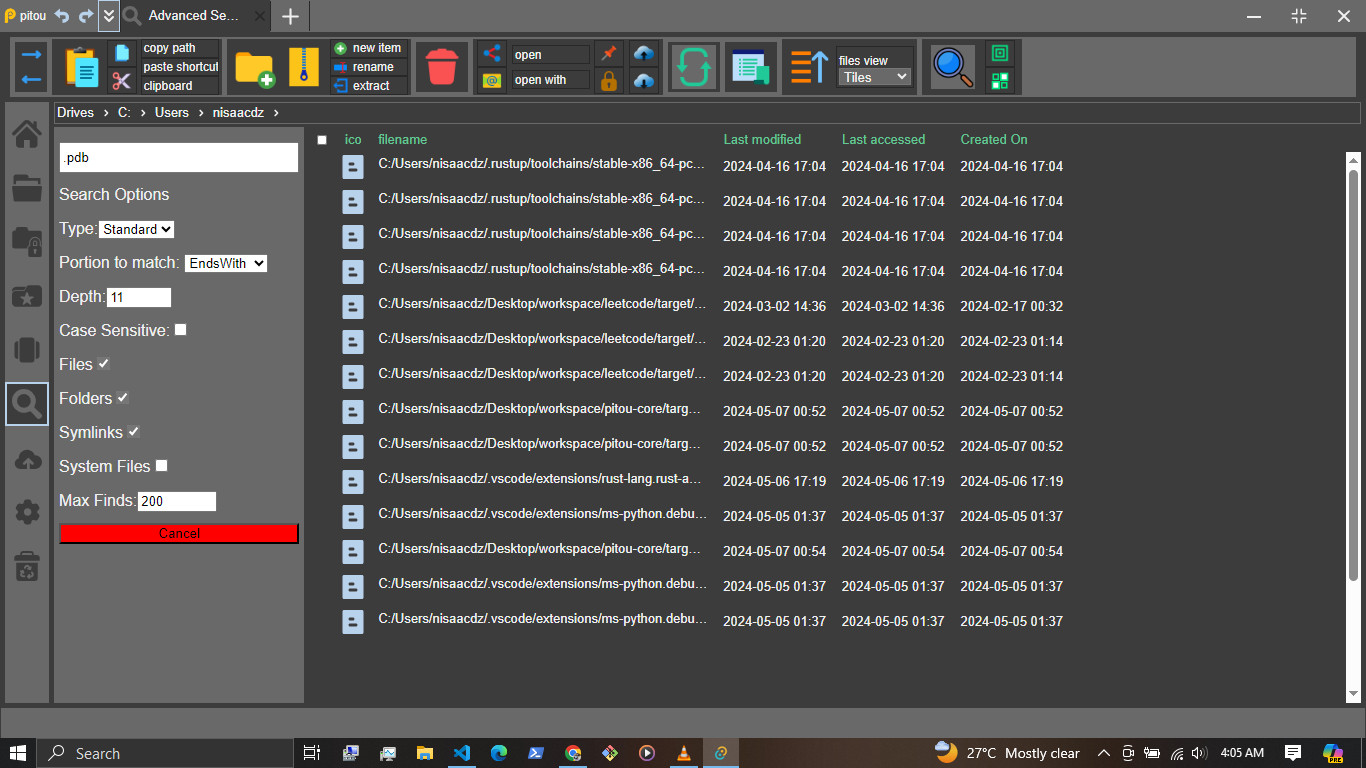
Task: Click the navigate back/forward arrows icon
Action: click(x=31, y=67)
